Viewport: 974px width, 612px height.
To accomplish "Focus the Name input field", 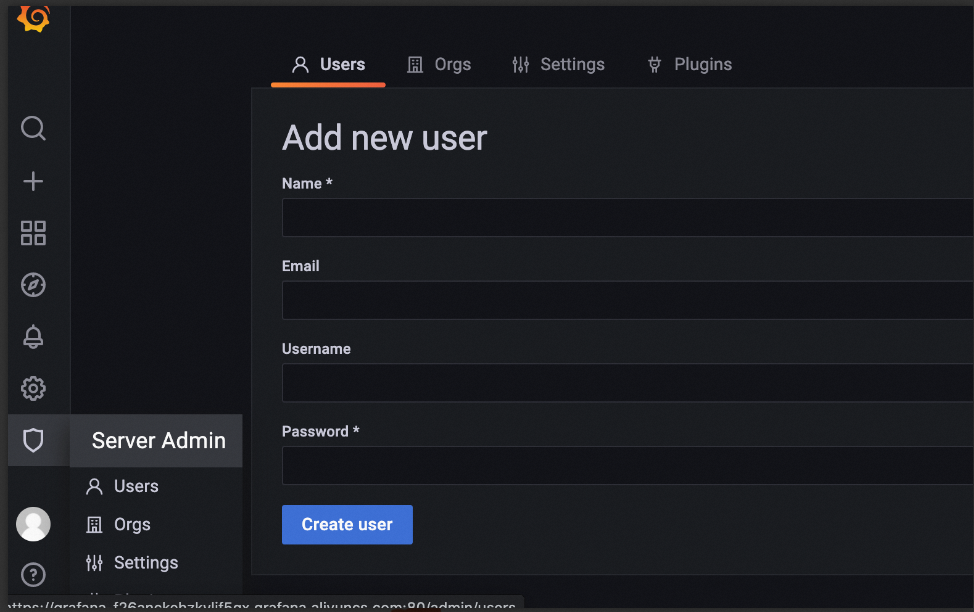I will 627,217.
